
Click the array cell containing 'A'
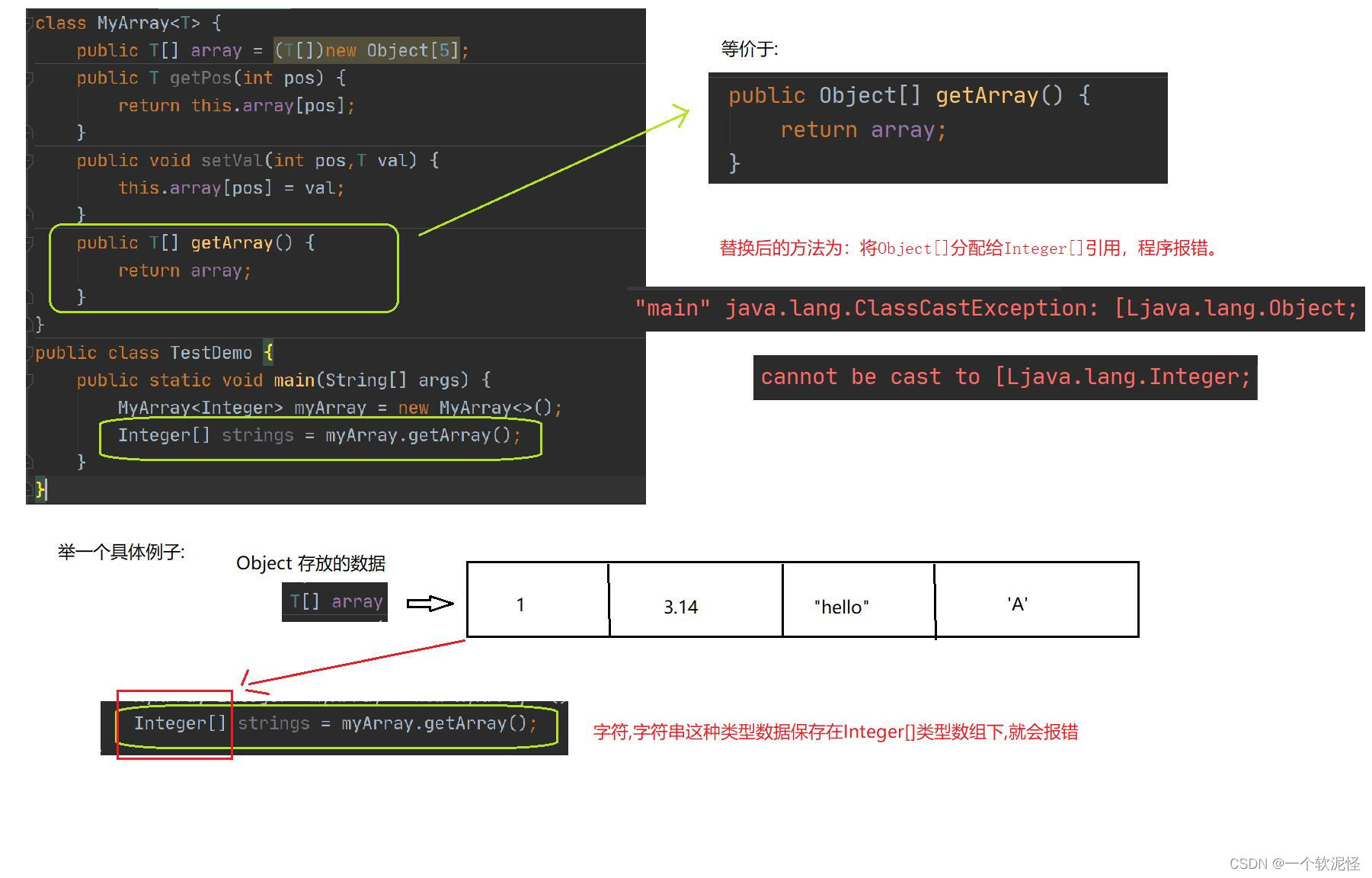tap(1036, 600)
